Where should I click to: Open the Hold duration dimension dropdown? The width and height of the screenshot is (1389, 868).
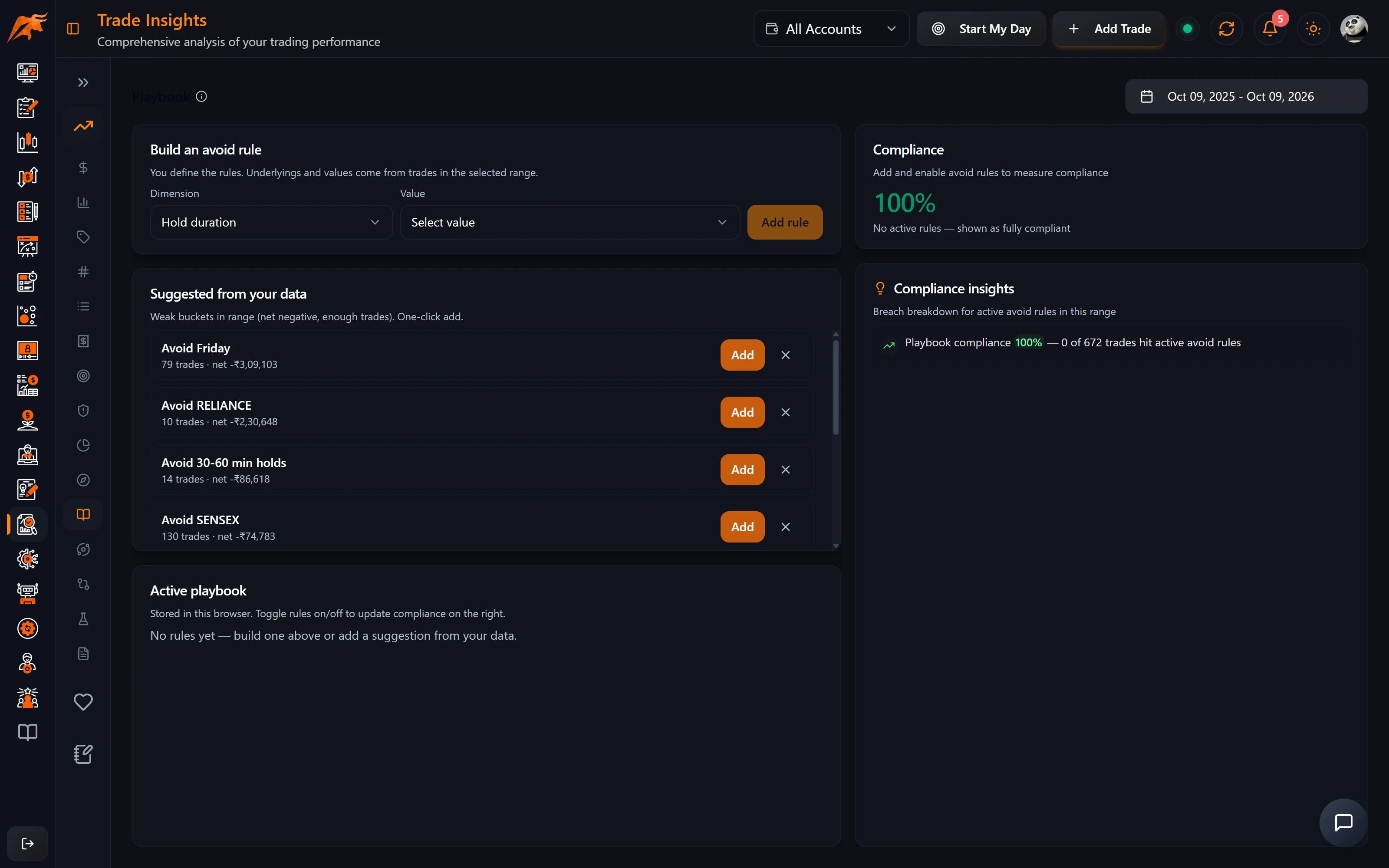click(x=271, y=222)
